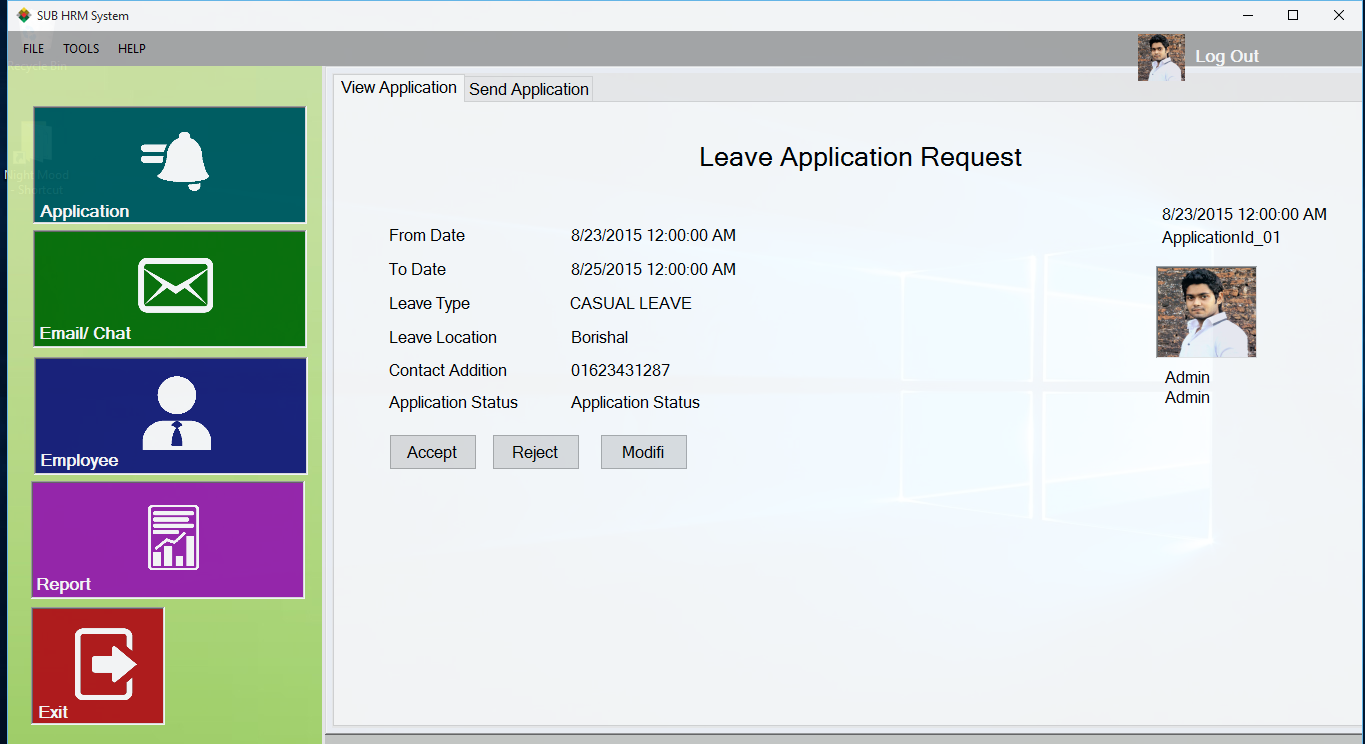
Task: Click the applicant's profile photo
Action: (x=1205, y=311)
